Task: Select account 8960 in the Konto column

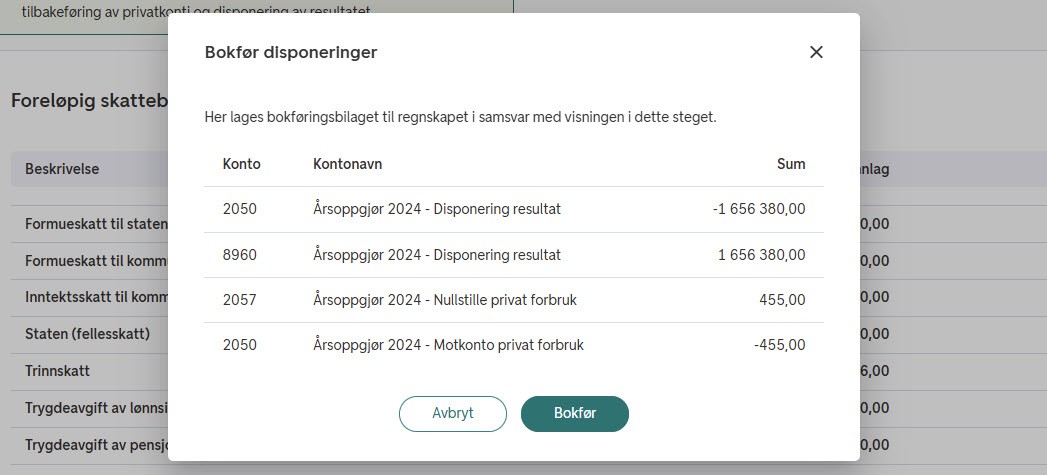Action: (x=240, y=255)
